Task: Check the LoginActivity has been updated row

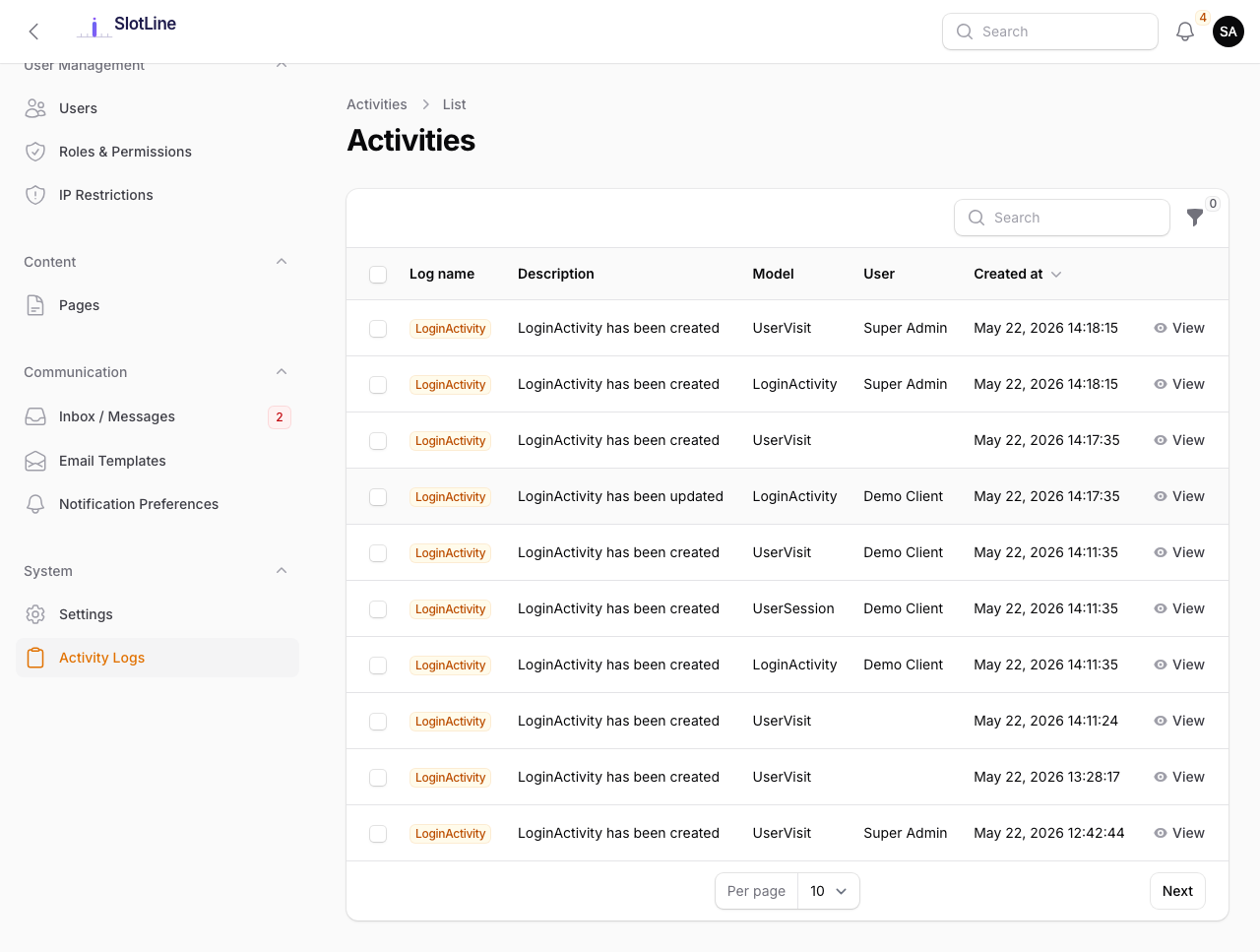Action: pyautogui.click(x=378, y=496)
